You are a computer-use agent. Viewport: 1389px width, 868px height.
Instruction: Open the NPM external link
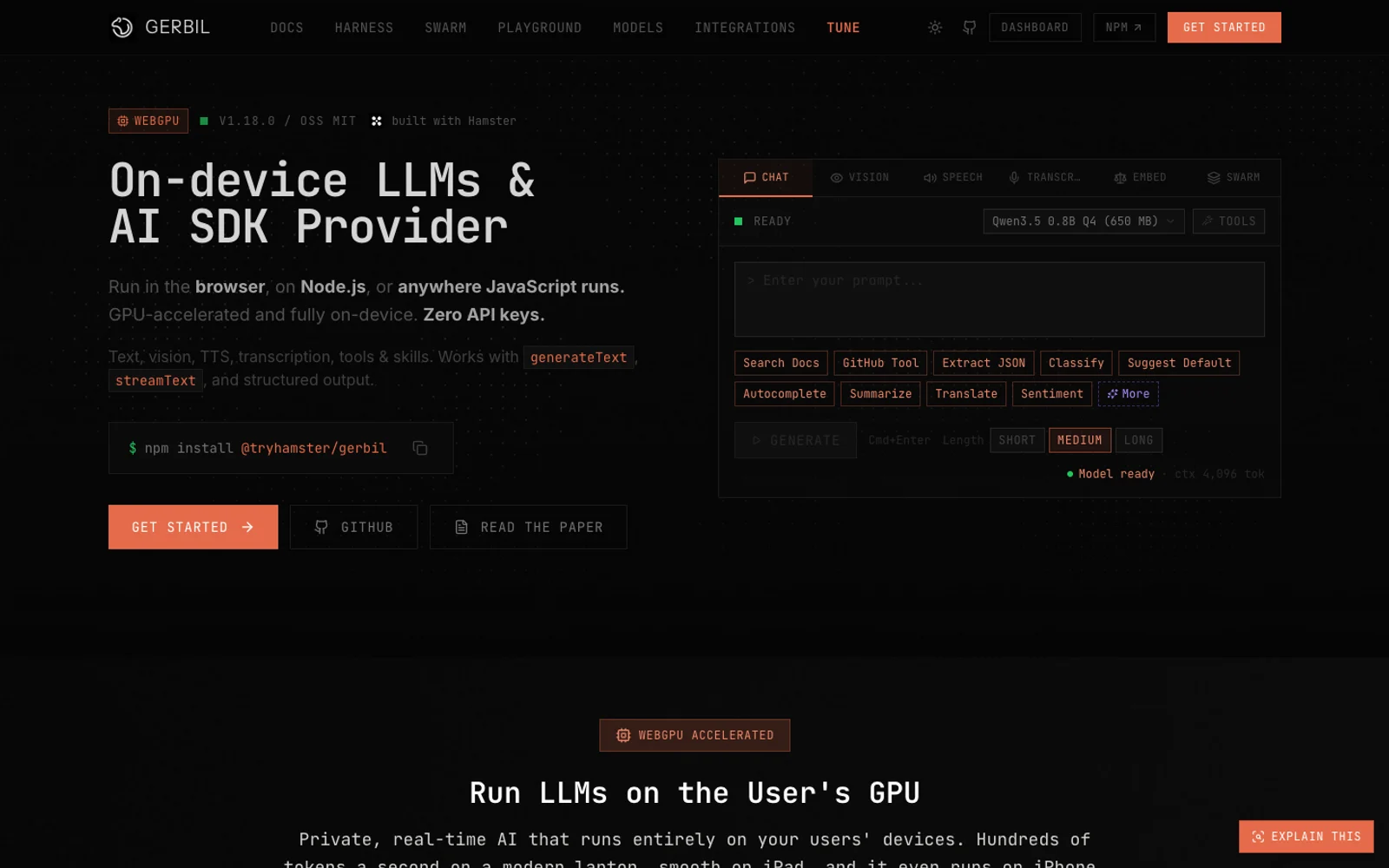[1124, 27]
